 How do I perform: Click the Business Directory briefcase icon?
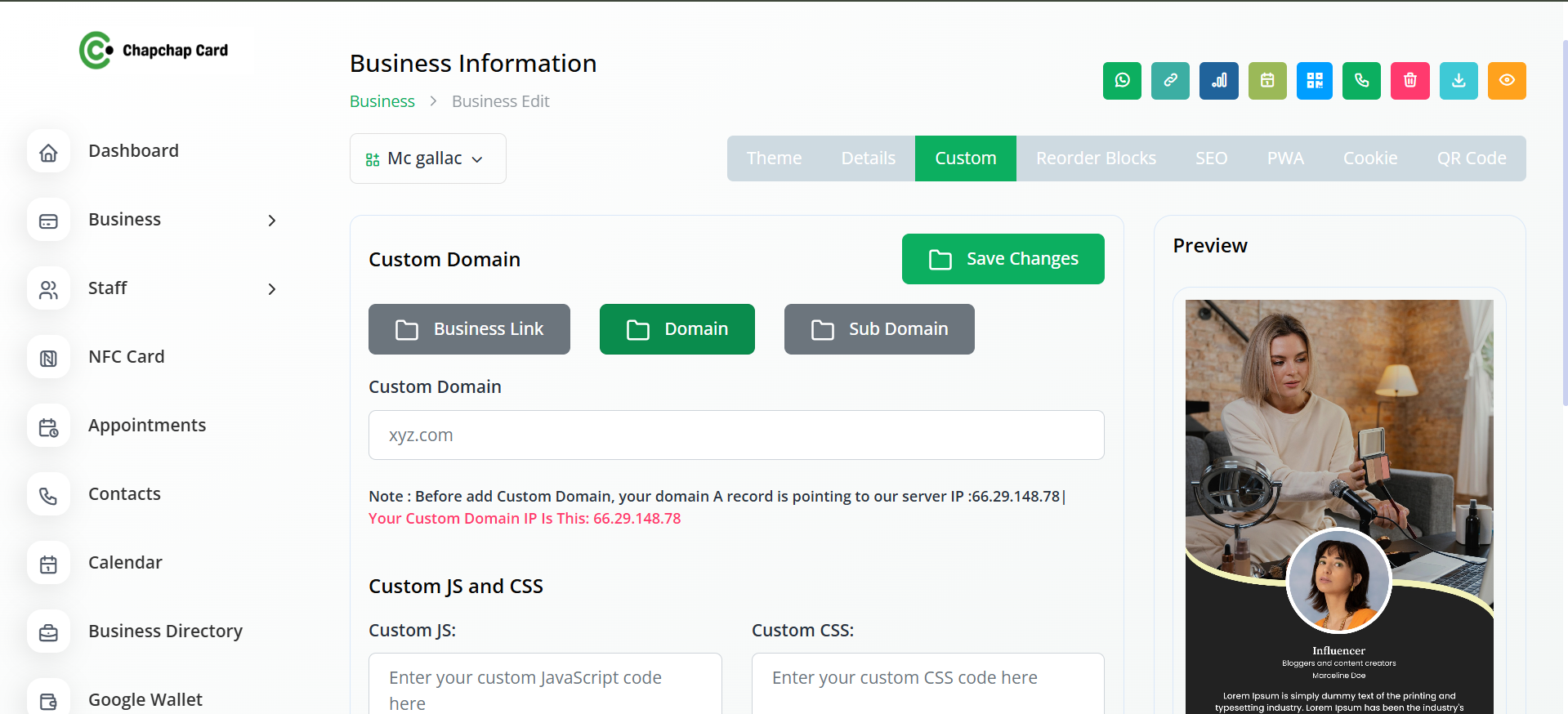click(x=48, y=632)
